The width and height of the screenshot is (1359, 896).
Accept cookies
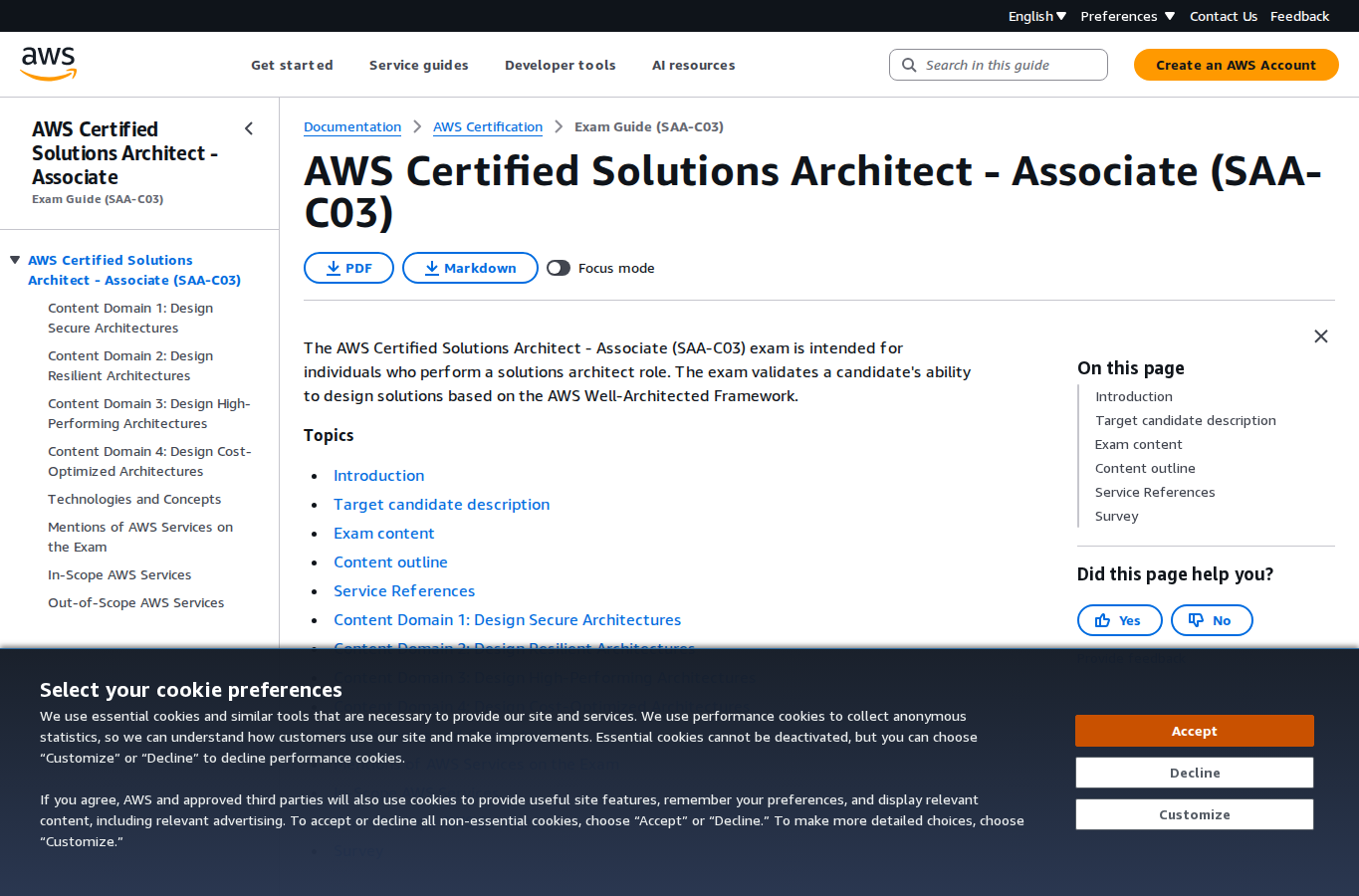(x=1195, y=731)
